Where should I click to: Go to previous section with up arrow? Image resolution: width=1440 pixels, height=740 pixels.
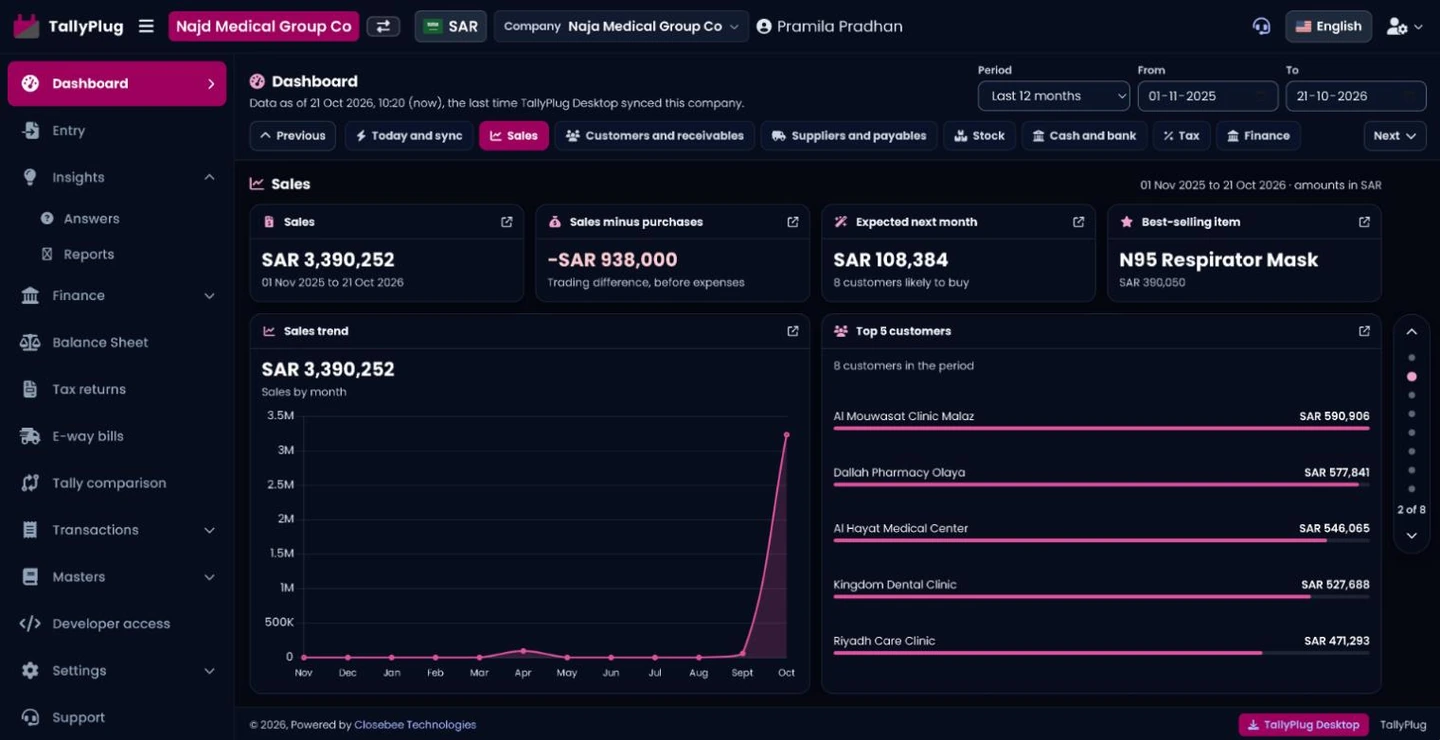coord(1411,332)
